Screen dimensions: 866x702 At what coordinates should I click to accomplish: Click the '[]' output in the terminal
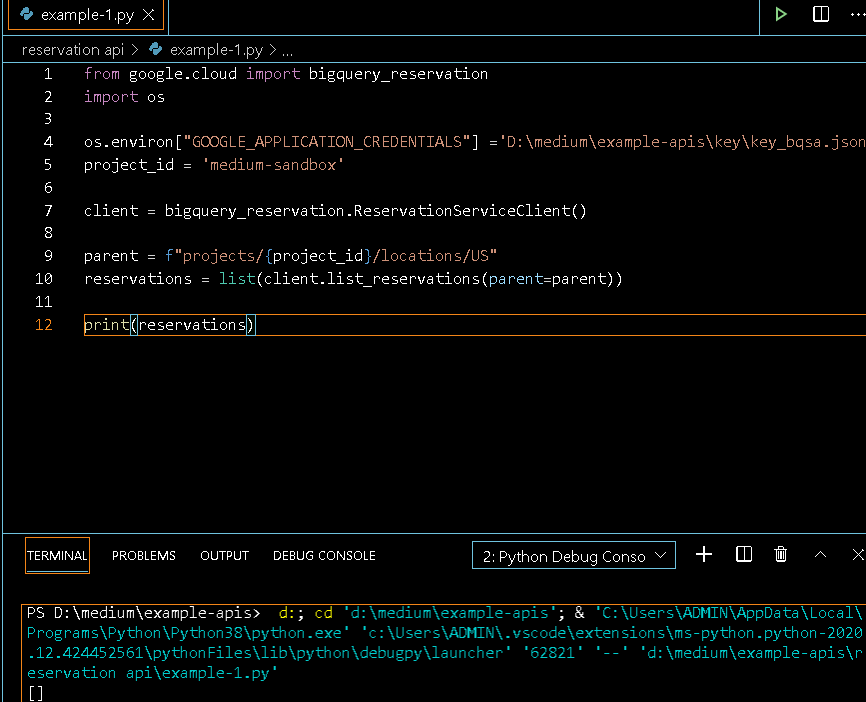[35, 693]
